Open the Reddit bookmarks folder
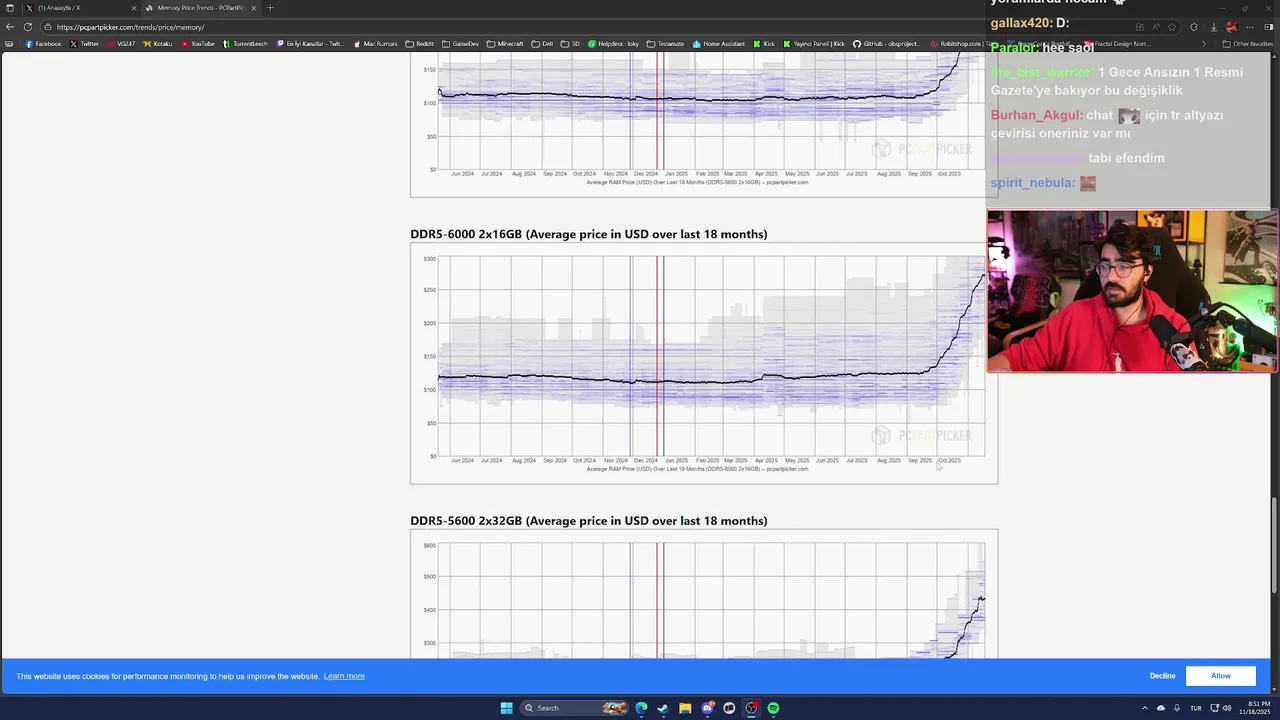 (x=420, y=44)
